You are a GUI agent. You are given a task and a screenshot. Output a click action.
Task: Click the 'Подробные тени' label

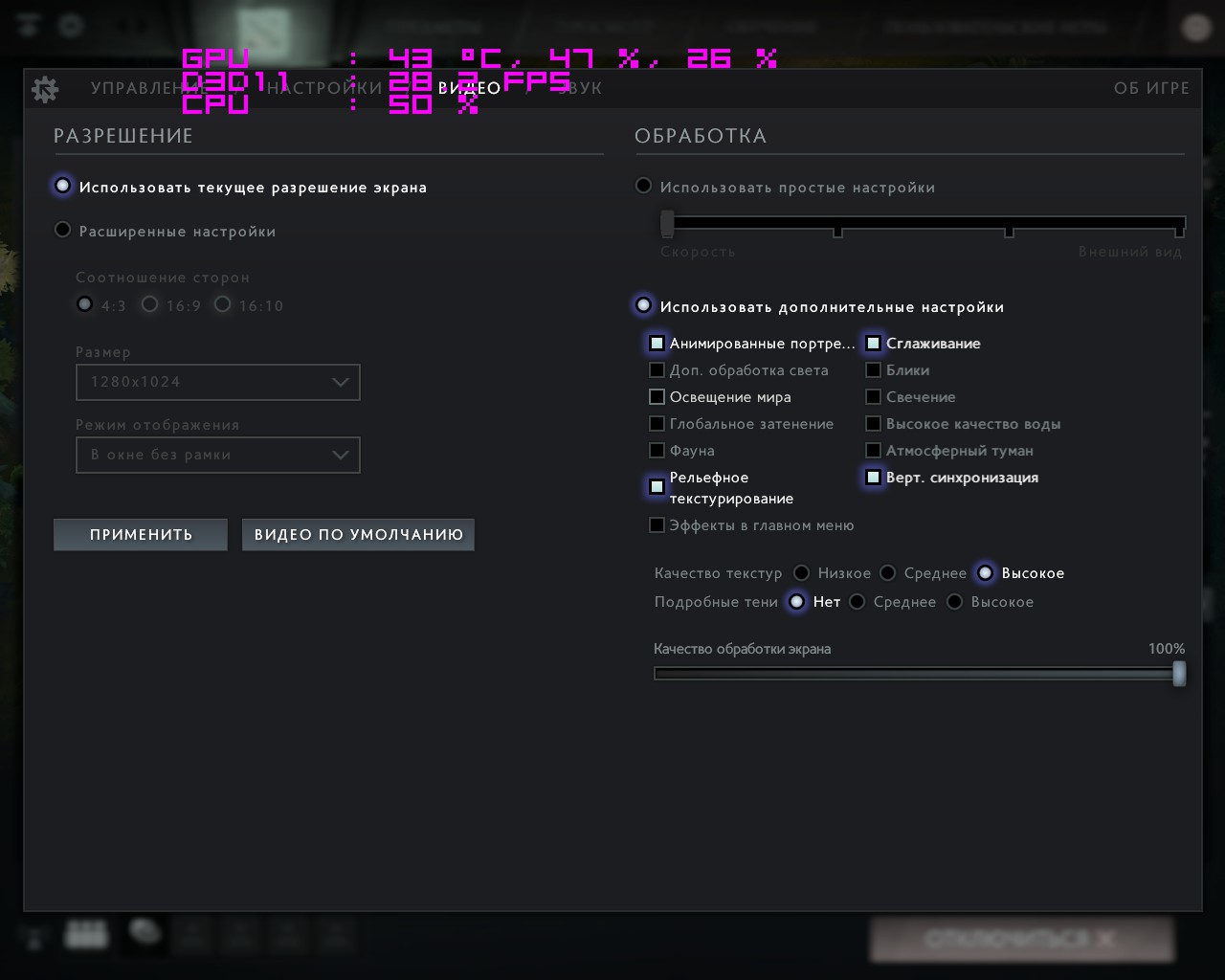tap(716, 602)
